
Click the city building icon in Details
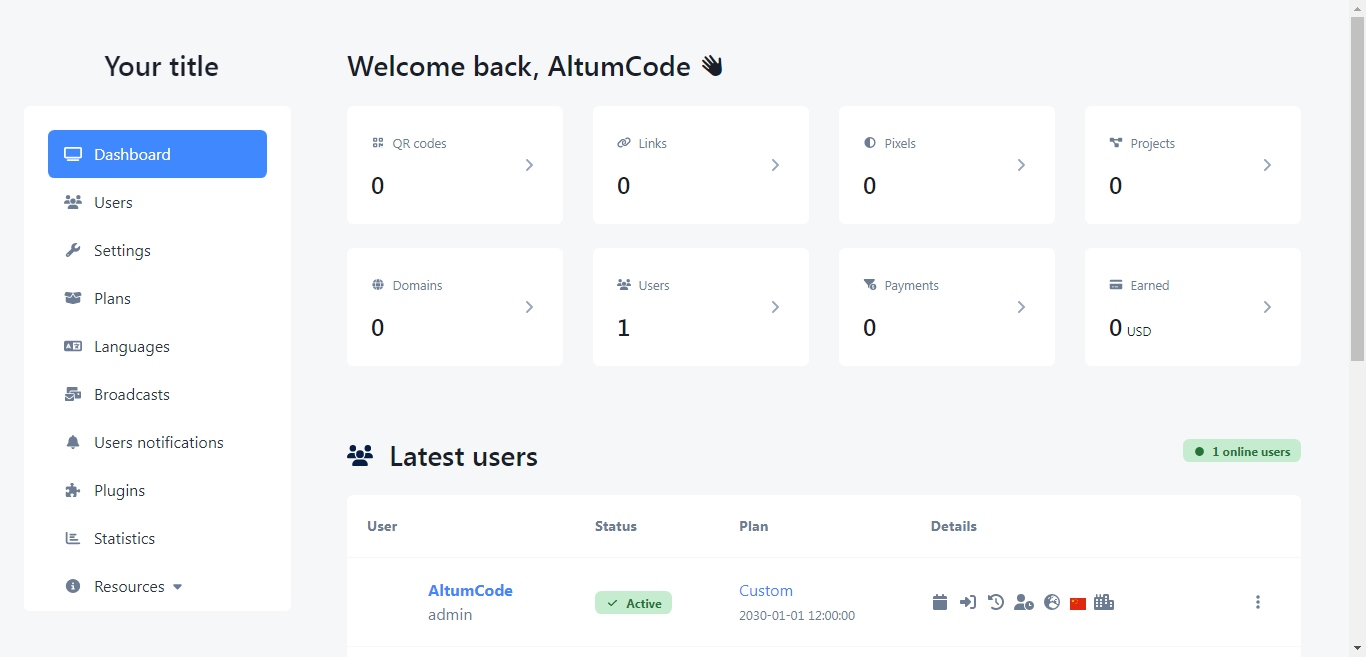(x=1104, y=602)
